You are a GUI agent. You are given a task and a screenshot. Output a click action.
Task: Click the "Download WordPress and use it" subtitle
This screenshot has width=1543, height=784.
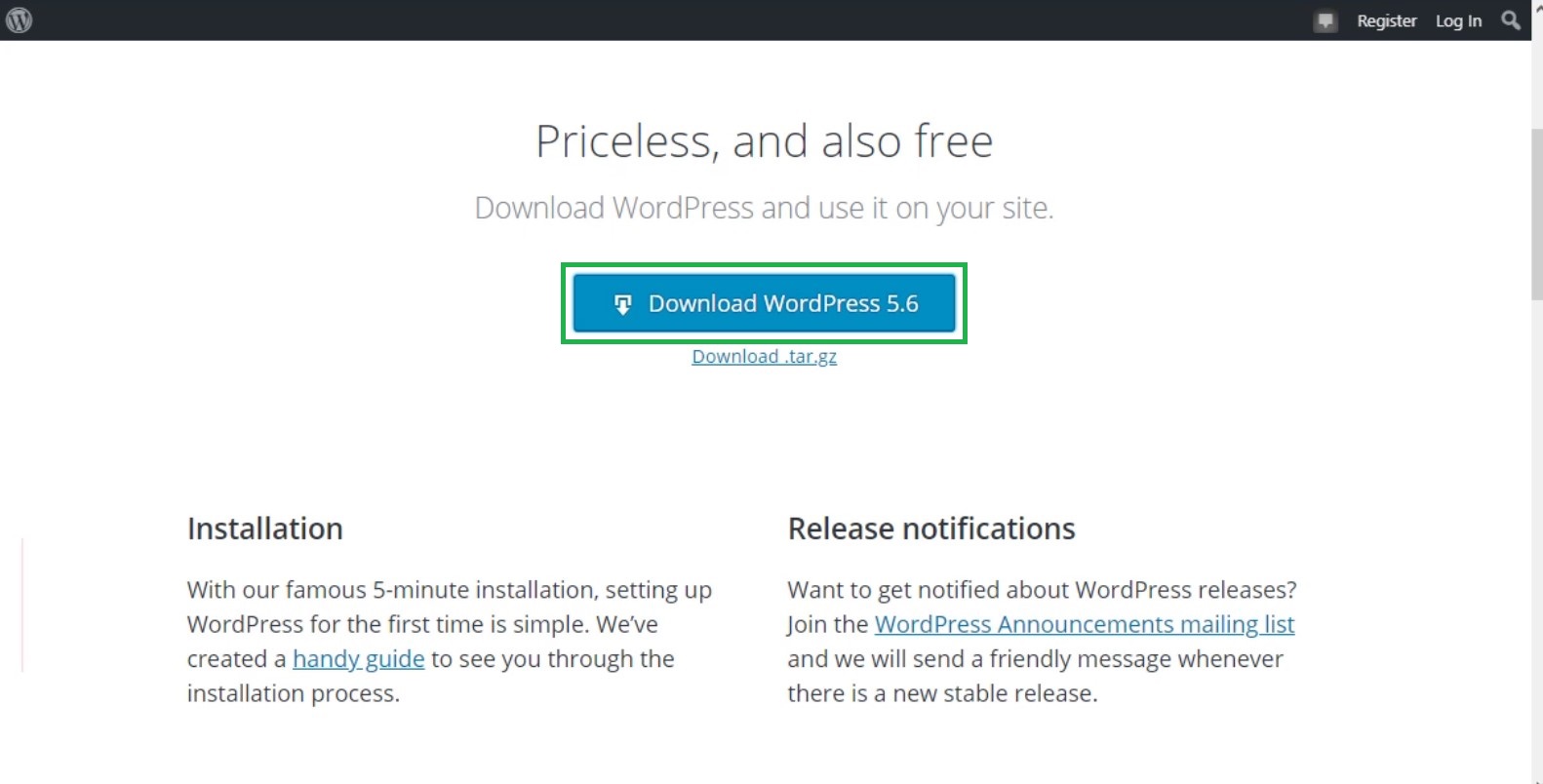[764, 208]
